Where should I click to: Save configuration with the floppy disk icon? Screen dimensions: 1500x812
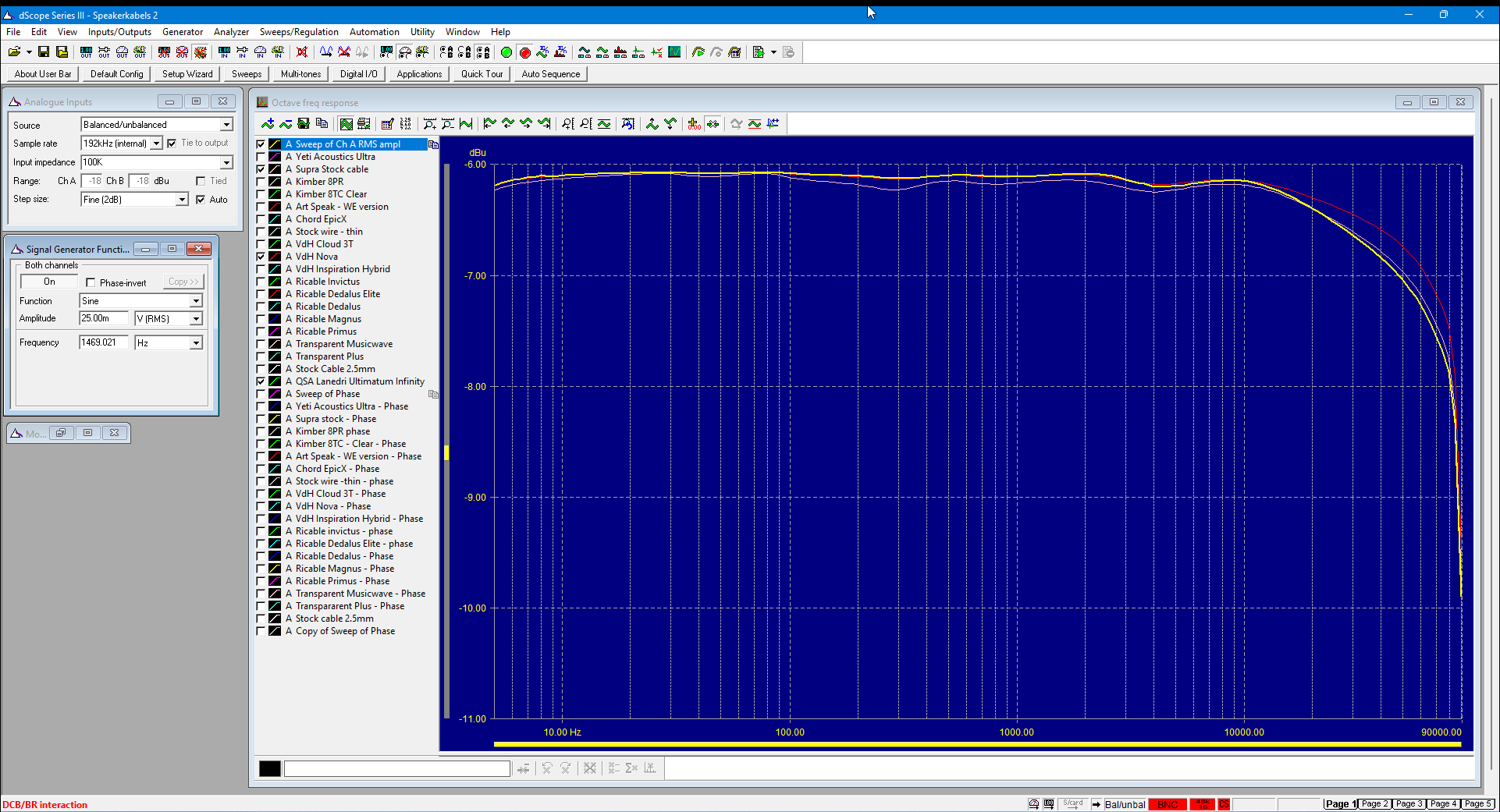pos(44,52)
